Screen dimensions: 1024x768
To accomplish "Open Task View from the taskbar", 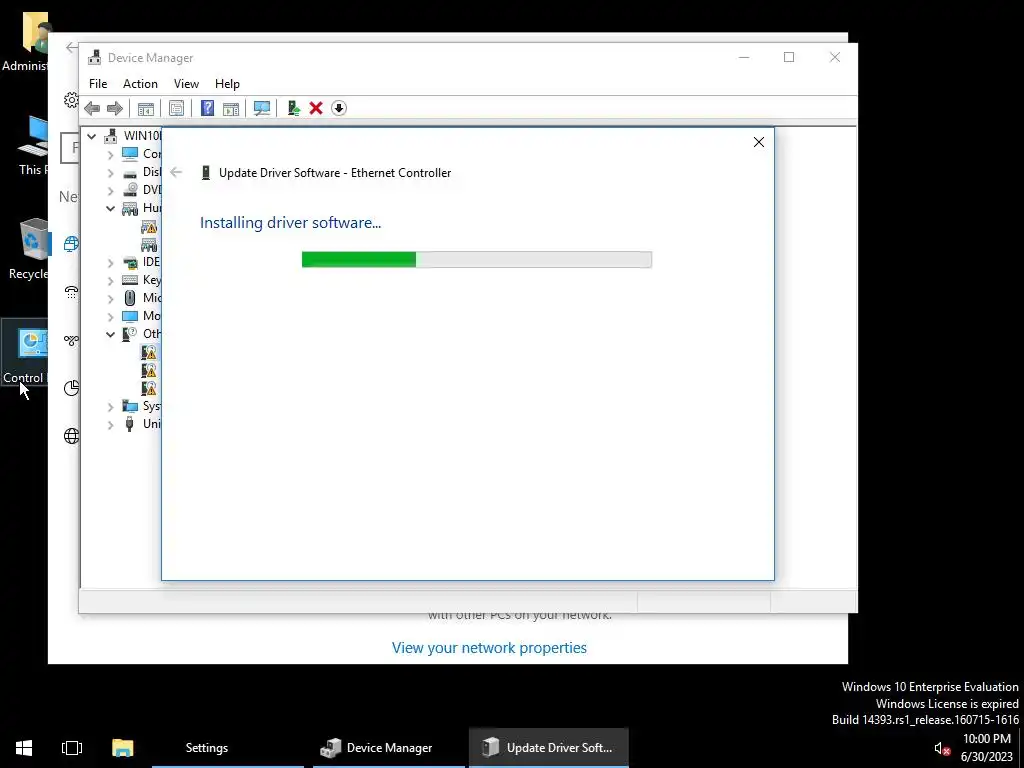I will (72, 748).
